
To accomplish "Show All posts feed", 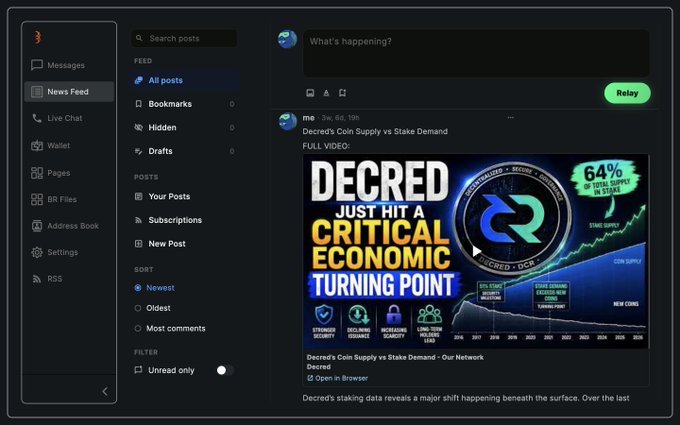I will coord(185,80).
